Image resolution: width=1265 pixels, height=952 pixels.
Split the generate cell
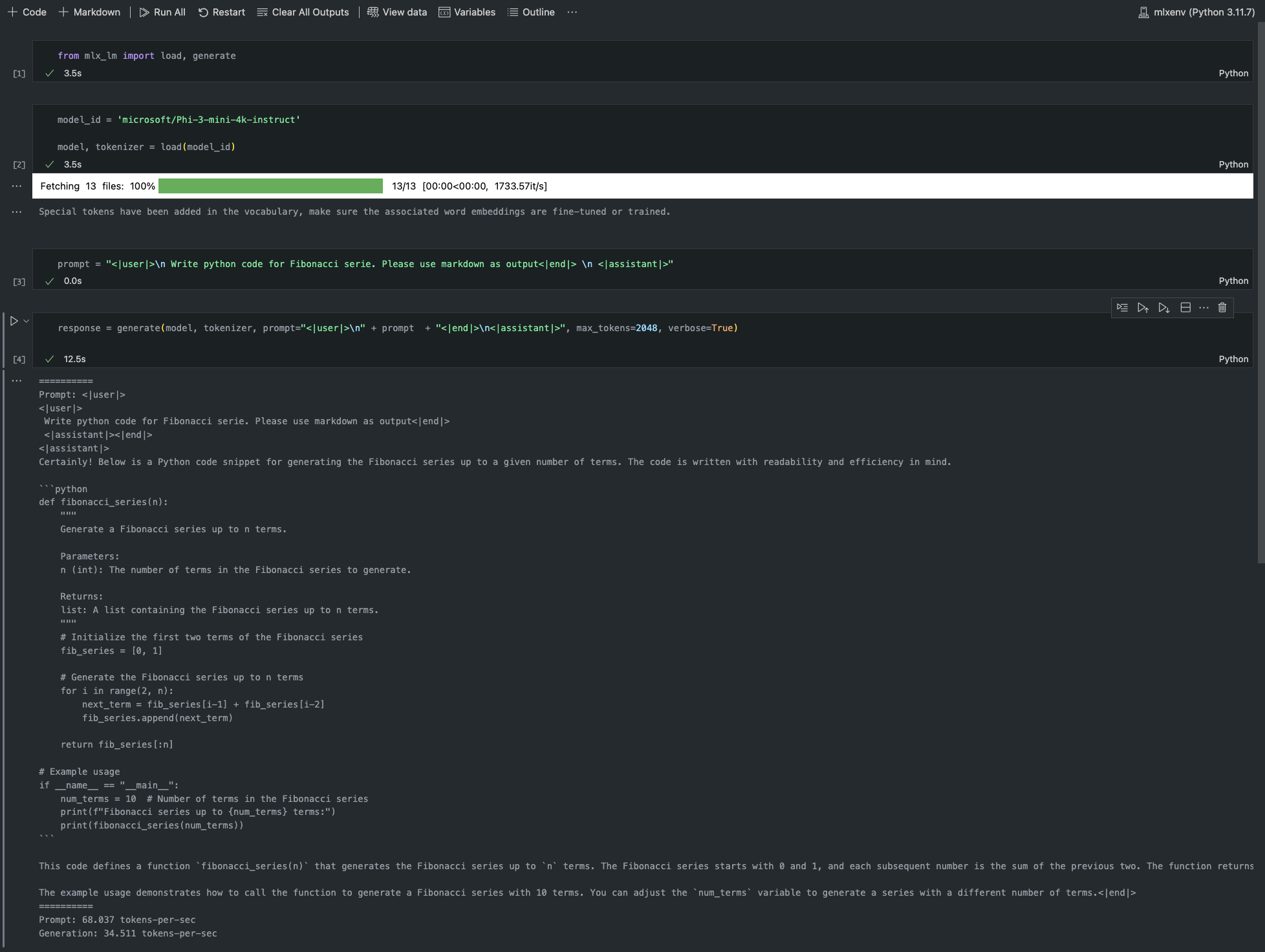point(1185,308)
